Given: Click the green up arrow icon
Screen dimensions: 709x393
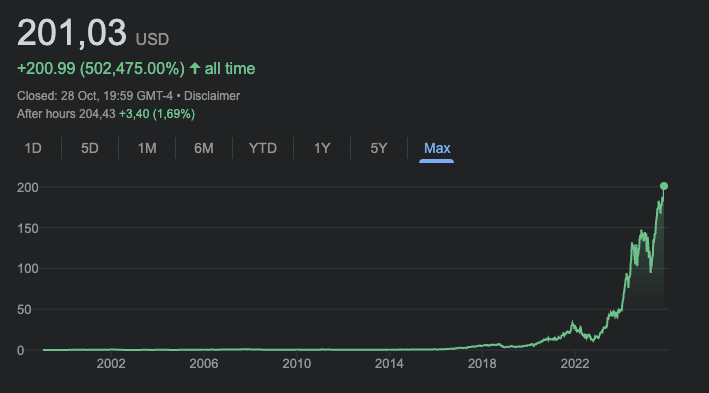Looking at the screenshot, I should 195,68.
